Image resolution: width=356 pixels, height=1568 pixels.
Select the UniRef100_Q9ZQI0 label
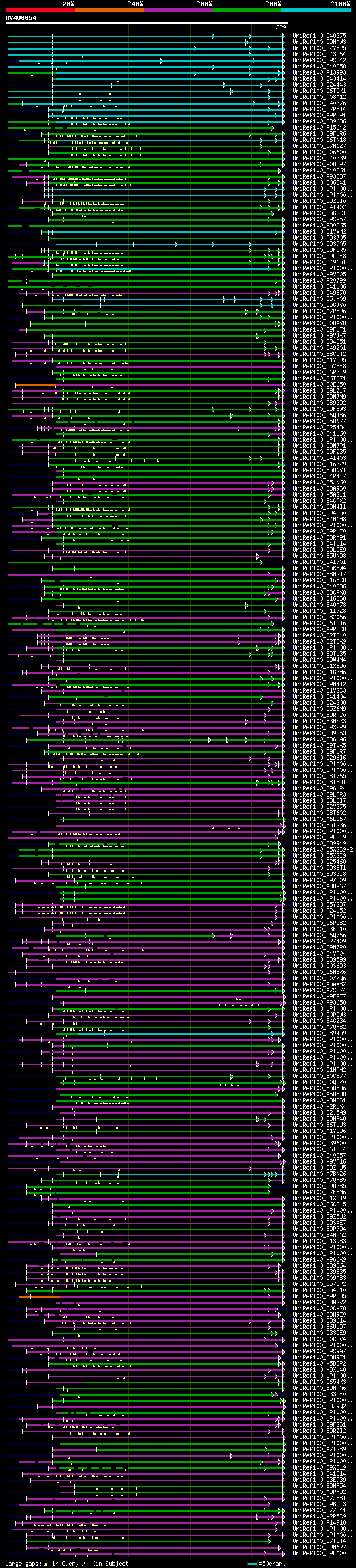tap(319, 201)
